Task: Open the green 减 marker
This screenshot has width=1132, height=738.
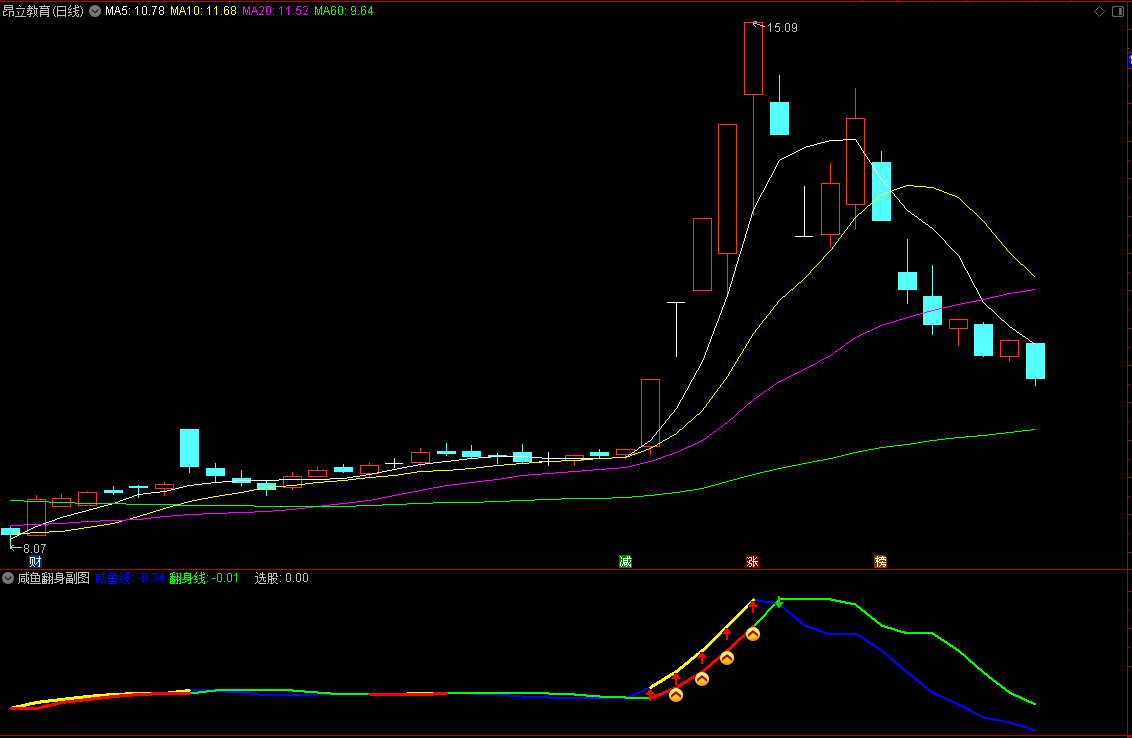Action: pyautogui.click(x=625, y=561)
